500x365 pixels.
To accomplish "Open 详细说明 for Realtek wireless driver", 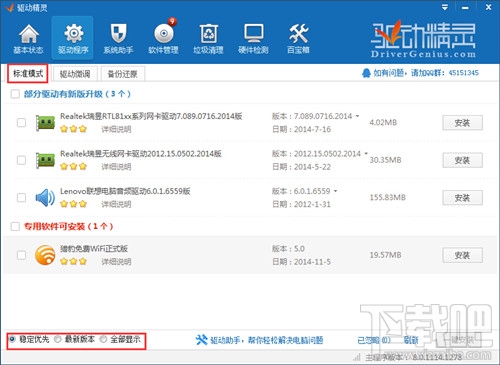I will (116, 166).
